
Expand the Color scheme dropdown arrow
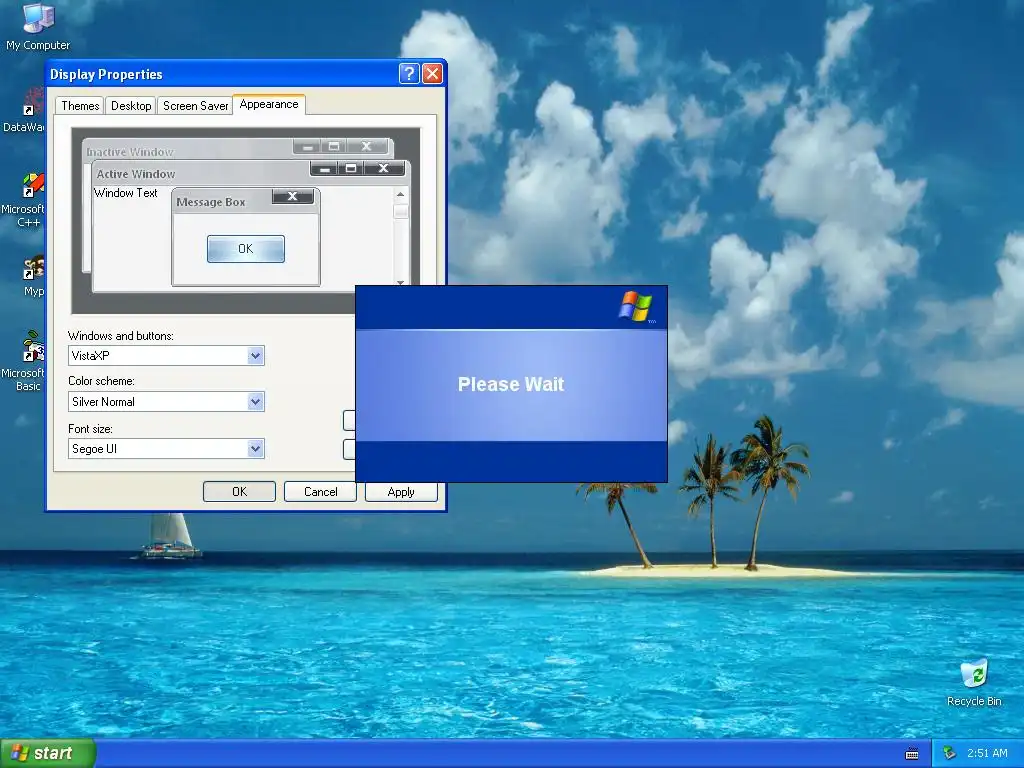tap(255, 402)
